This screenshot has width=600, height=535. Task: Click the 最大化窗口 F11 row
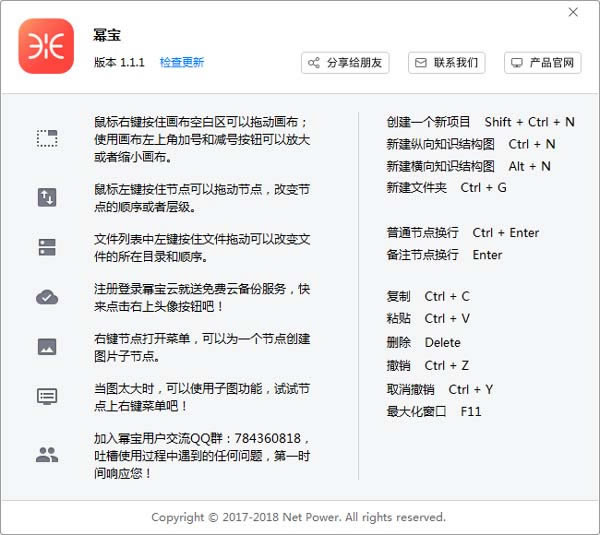click(434, 411)
